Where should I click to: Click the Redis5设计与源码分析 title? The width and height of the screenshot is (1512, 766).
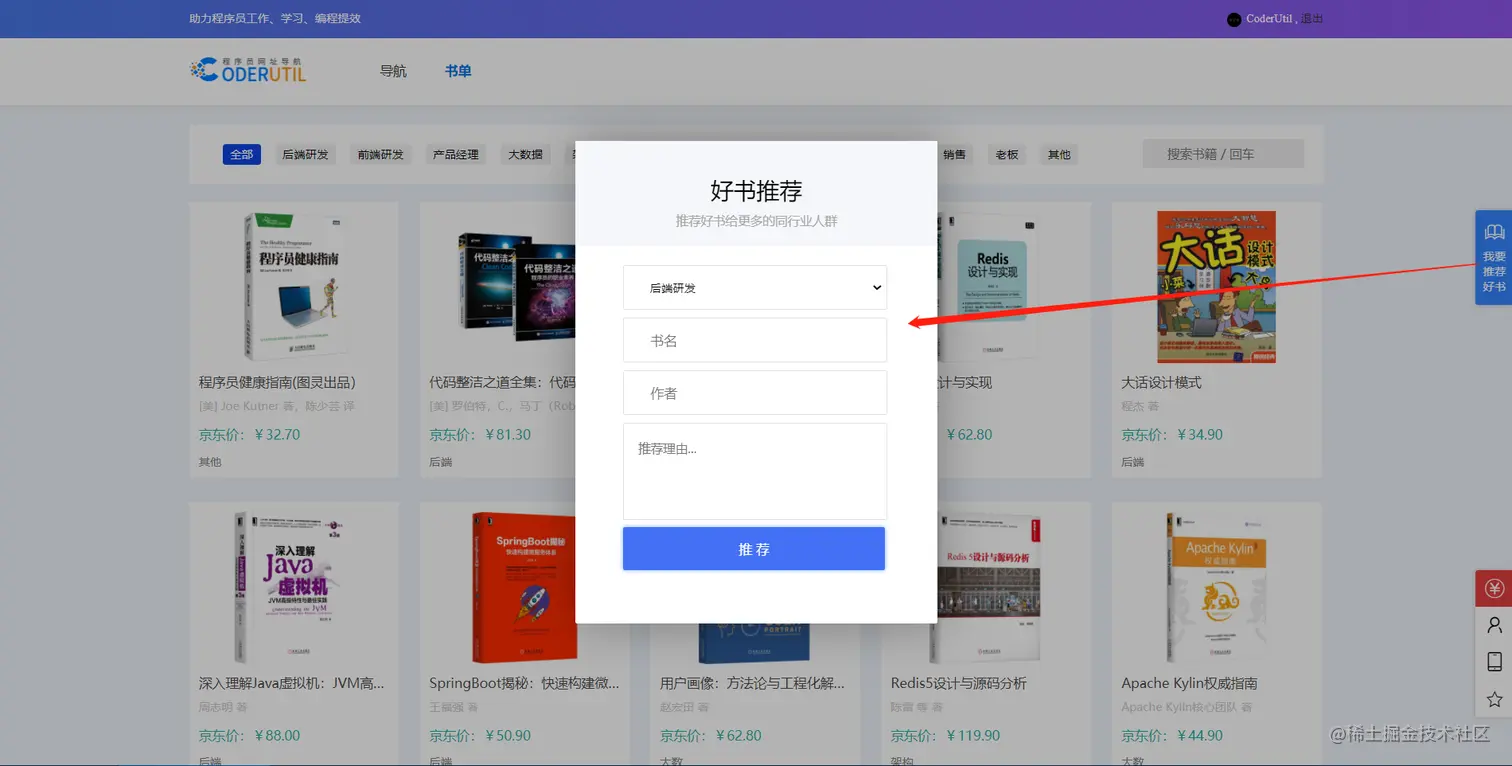[x=958, y=683]
